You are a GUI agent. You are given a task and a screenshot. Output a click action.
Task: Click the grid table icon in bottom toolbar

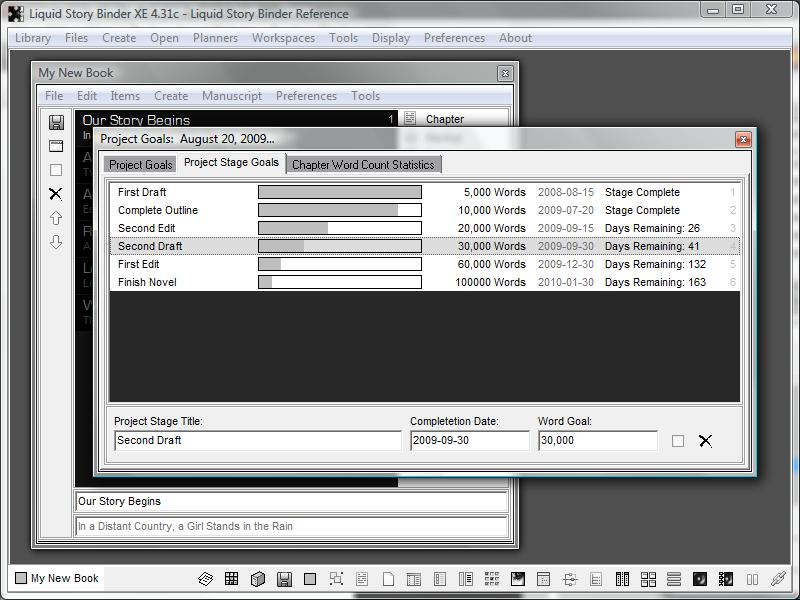coord(232,578)
